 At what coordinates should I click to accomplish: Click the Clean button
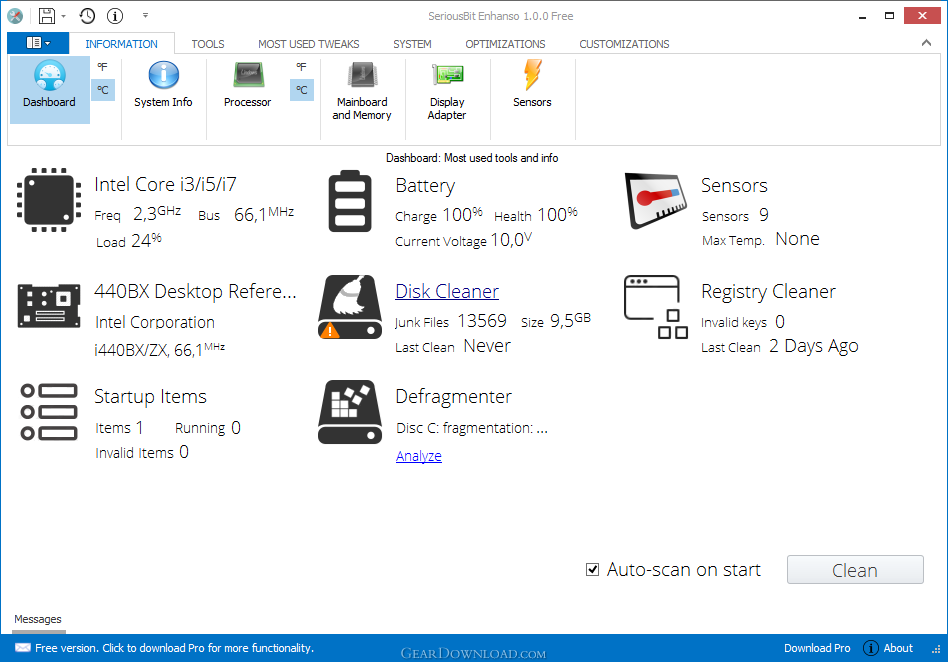(855, 570)
